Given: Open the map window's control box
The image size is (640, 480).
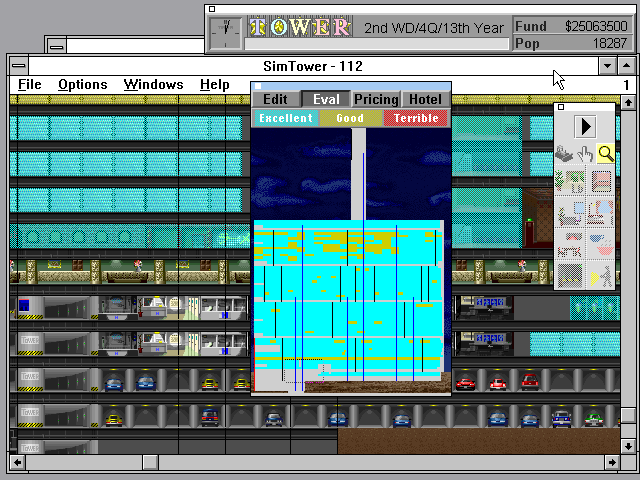Looking at the screenshot, I should coord(258,86).
